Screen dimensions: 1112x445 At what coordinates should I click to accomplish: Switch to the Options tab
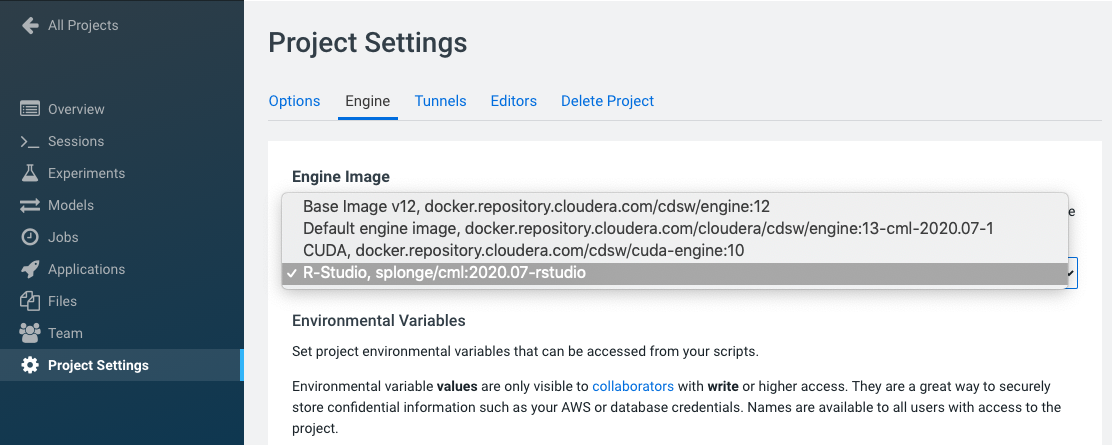click(x=294, y=101)
